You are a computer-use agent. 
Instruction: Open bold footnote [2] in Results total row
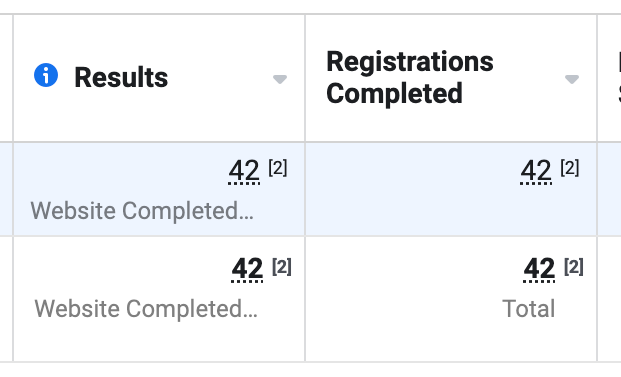pyautogui.click(x=282, y=267)
